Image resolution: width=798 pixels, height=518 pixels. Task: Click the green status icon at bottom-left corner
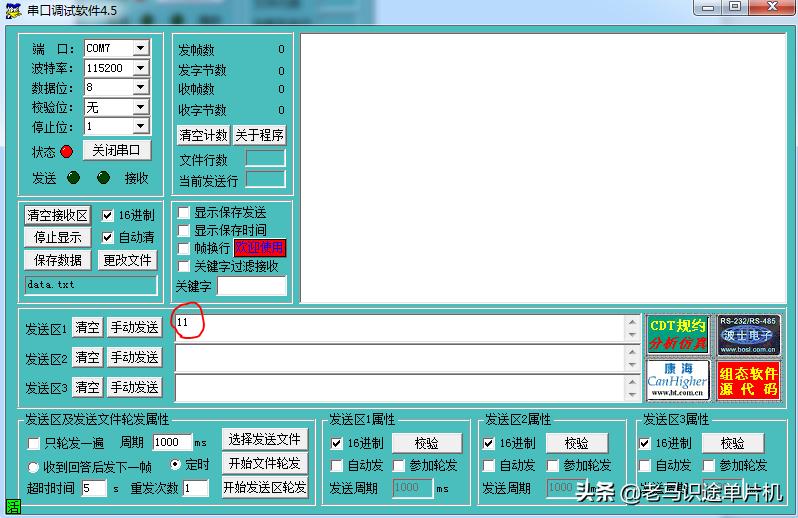[13, 507]
